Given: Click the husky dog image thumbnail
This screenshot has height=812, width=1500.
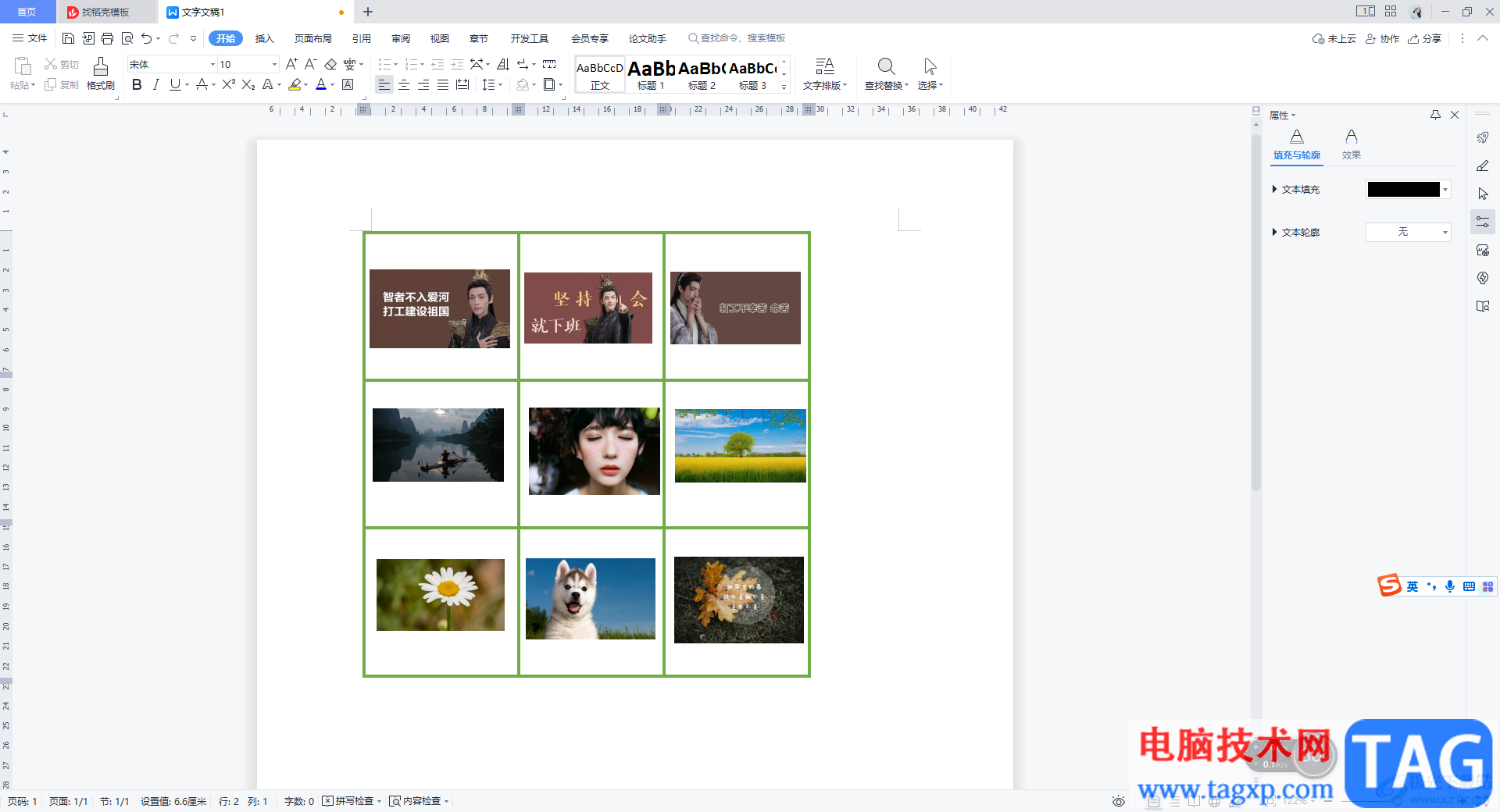Looking at the screenshot, I should [x=591, y=599].
